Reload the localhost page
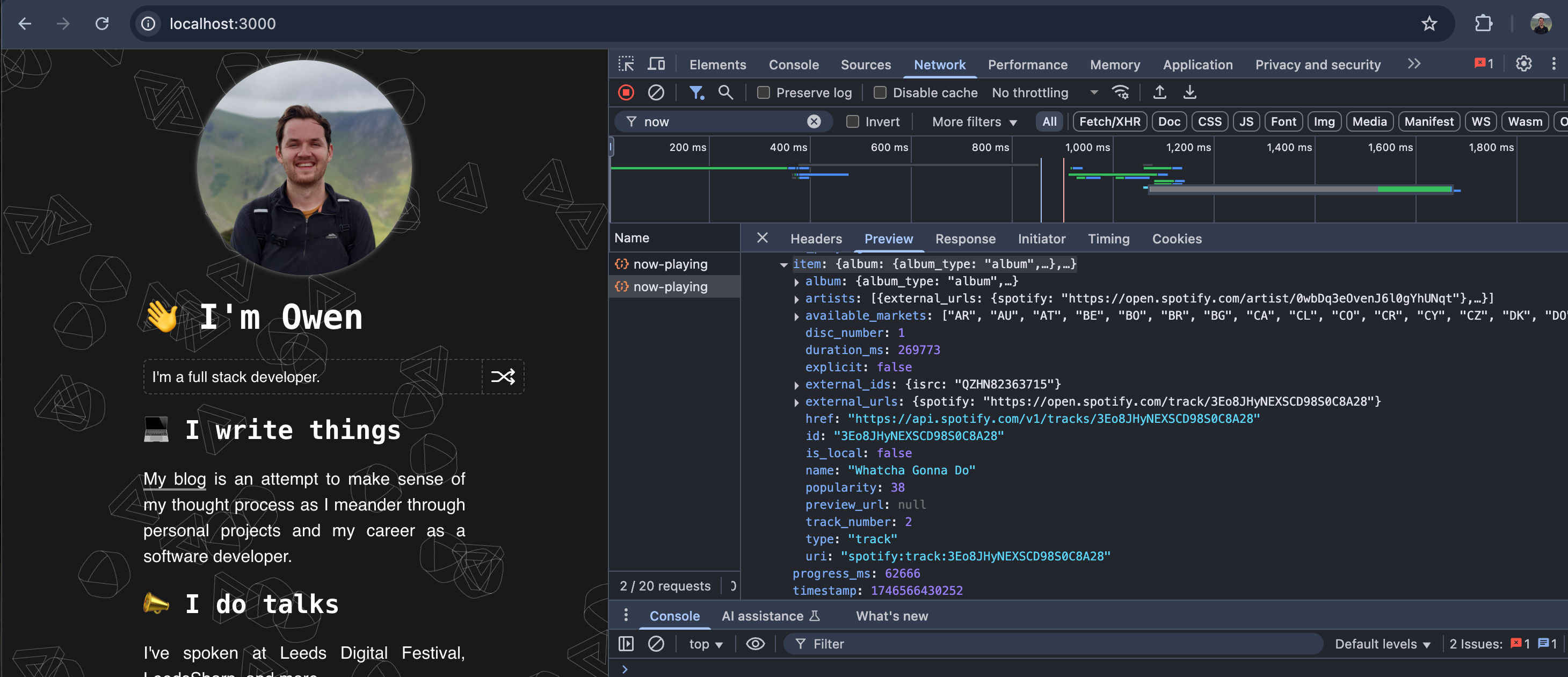This screenshot has width=1568, height=677. 102,24
